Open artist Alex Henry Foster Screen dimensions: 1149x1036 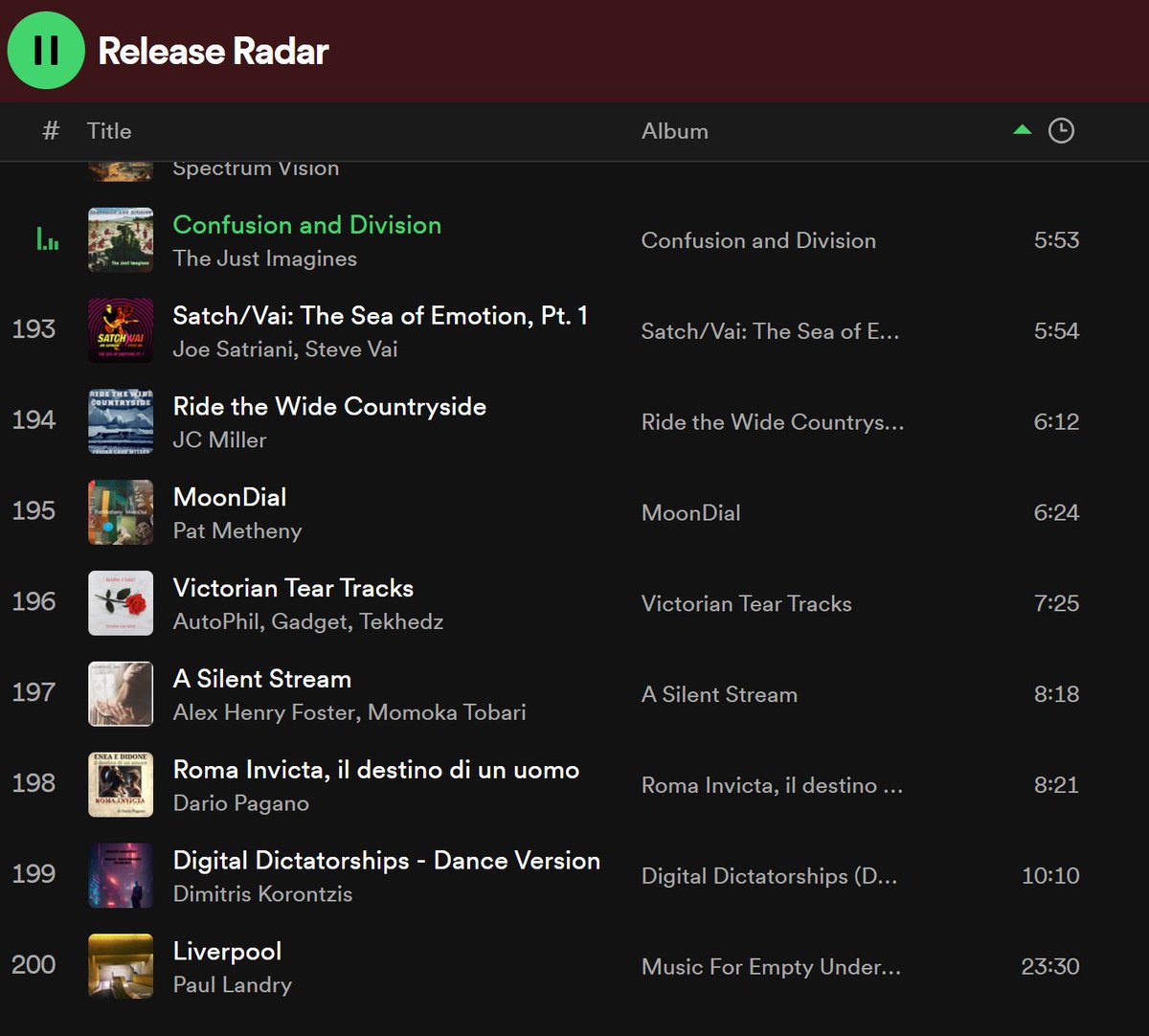(264, 712)
